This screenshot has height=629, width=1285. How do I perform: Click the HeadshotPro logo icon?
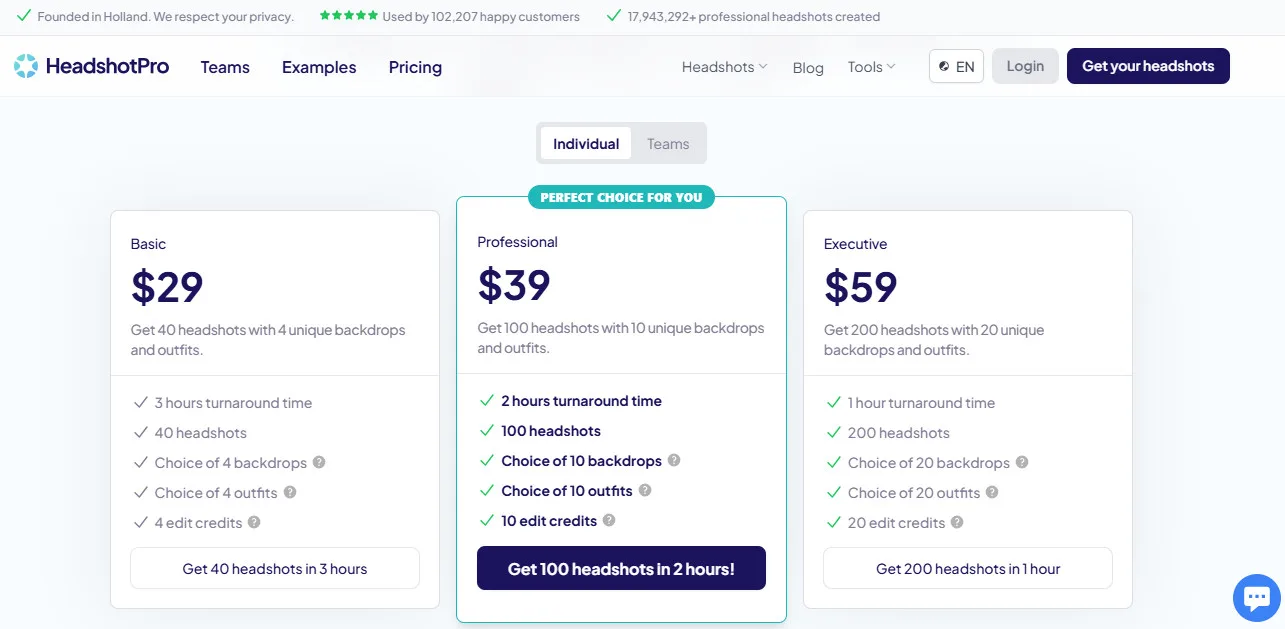click(27, 65)
